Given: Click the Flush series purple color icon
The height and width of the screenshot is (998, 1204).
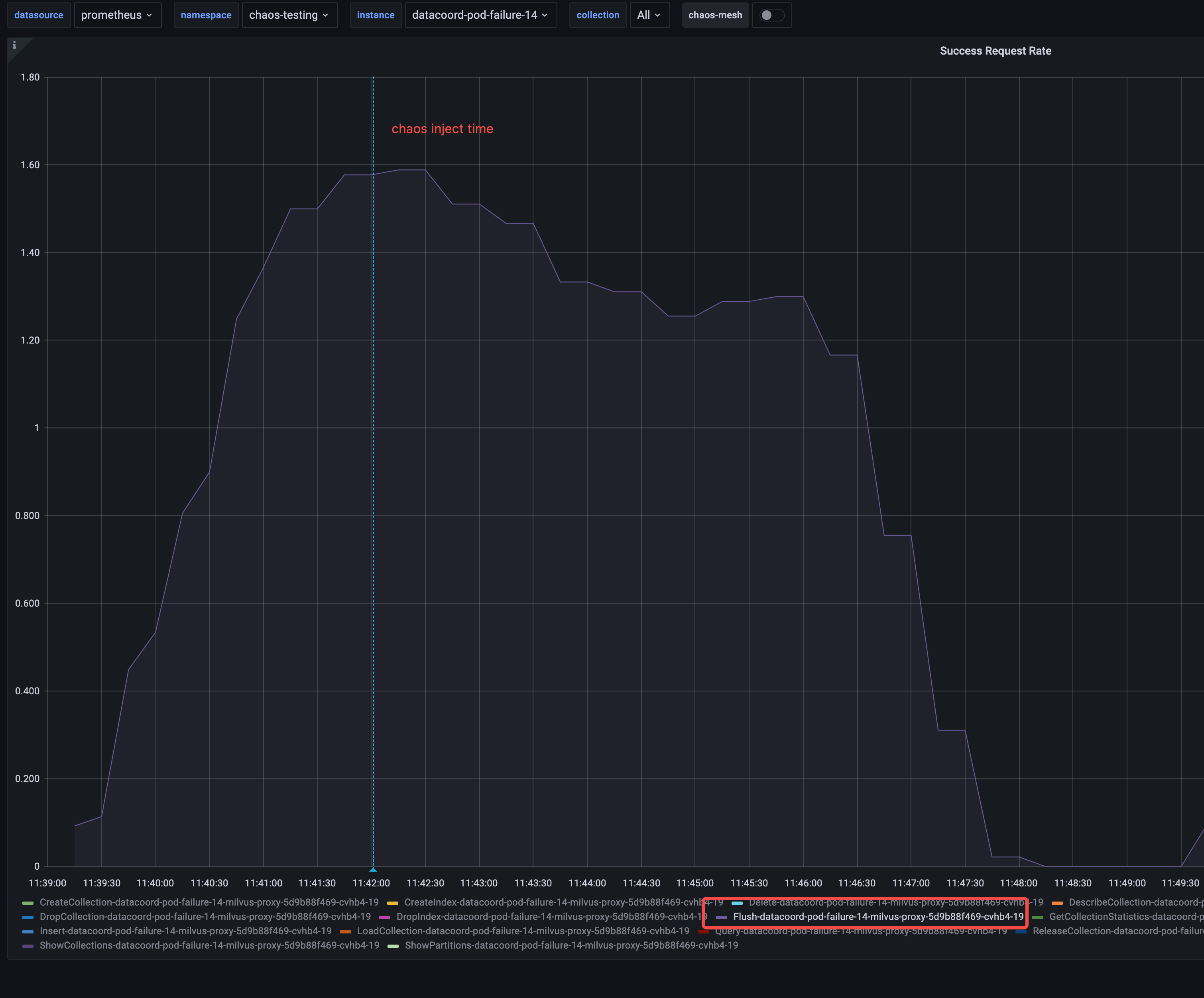Looking at the screenshot, I should [x=721, y=917].
